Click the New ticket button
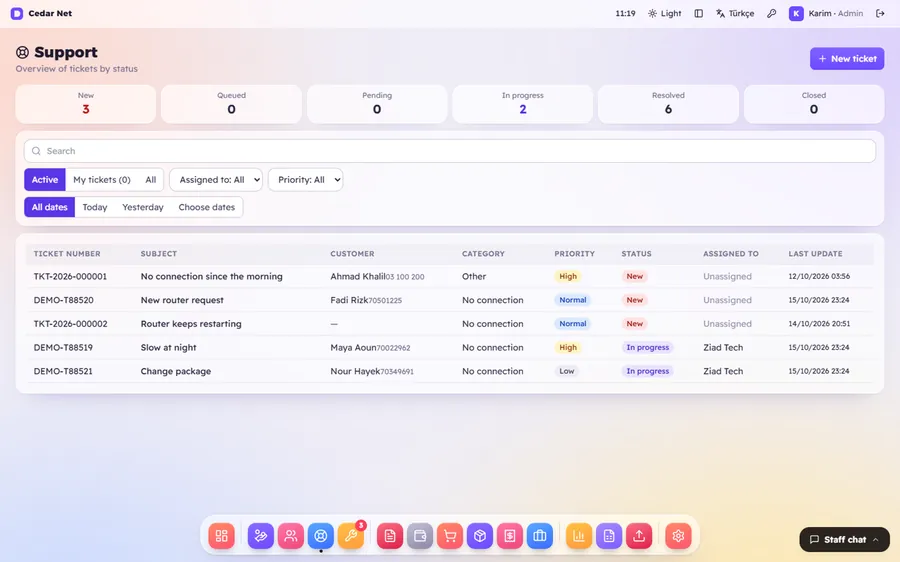900x562 pixels. pyautogui.click(x=847, y=59)
